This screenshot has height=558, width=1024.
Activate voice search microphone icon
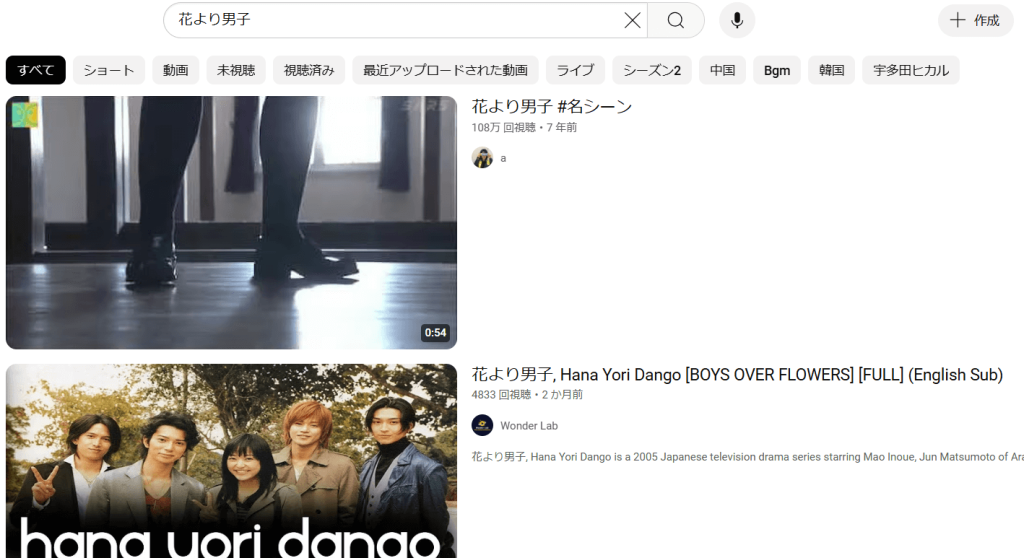click(x=737, y=20)
